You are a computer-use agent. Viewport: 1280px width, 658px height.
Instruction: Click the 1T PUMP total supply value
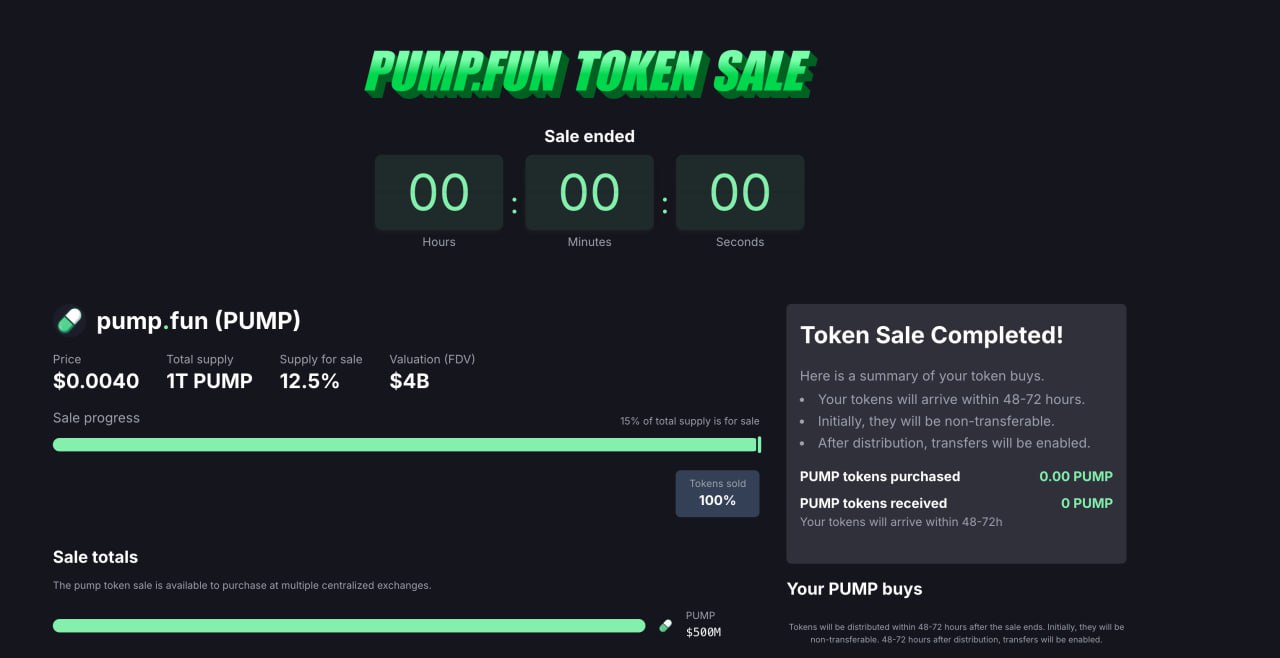coord(209,381)
